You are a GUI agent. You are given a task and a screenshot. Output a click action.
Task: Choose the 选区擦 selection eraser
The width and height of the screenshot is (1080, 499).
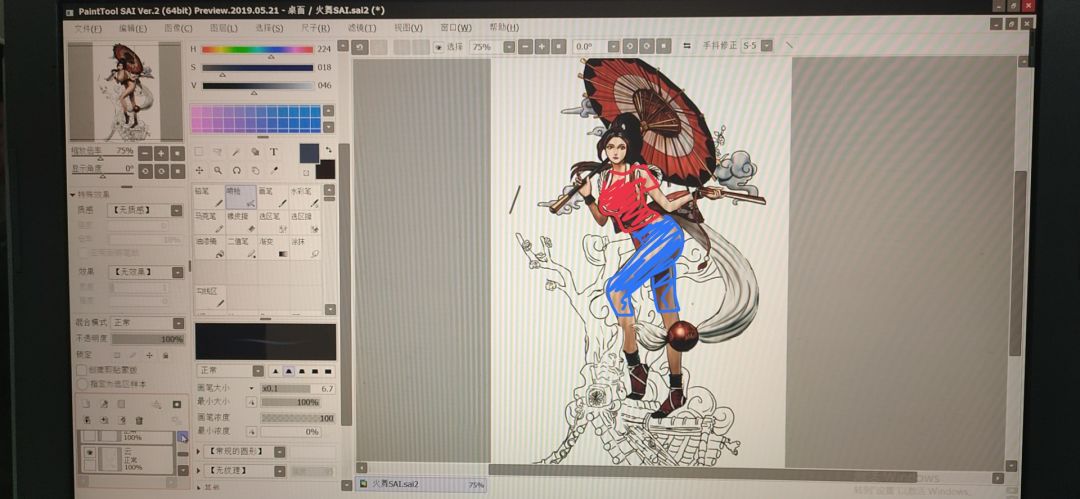pos(304,222)
